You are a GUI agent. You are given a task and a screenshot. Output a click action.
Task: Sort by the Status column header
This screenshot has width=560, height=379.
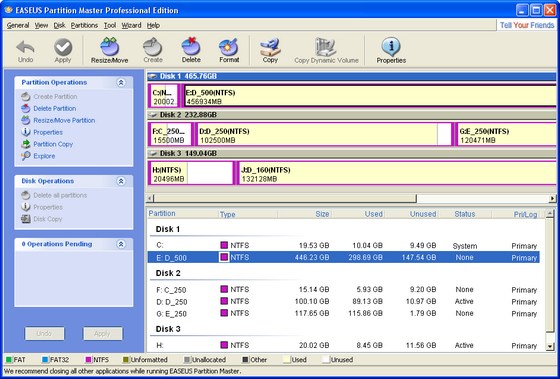[x=465, y=214]
